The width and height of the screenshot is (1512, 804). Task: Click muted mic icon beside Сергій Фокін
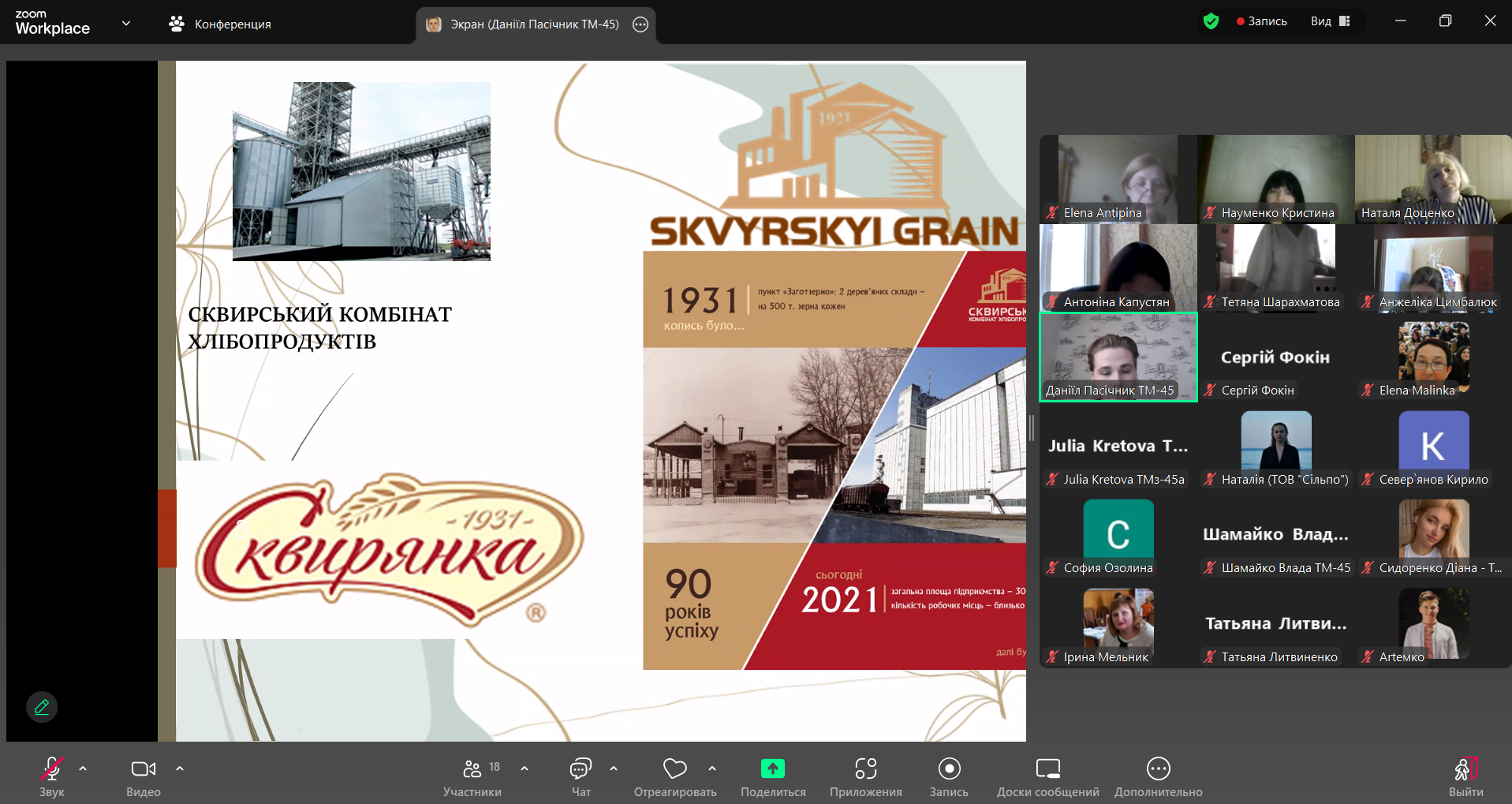point(1210,391)
